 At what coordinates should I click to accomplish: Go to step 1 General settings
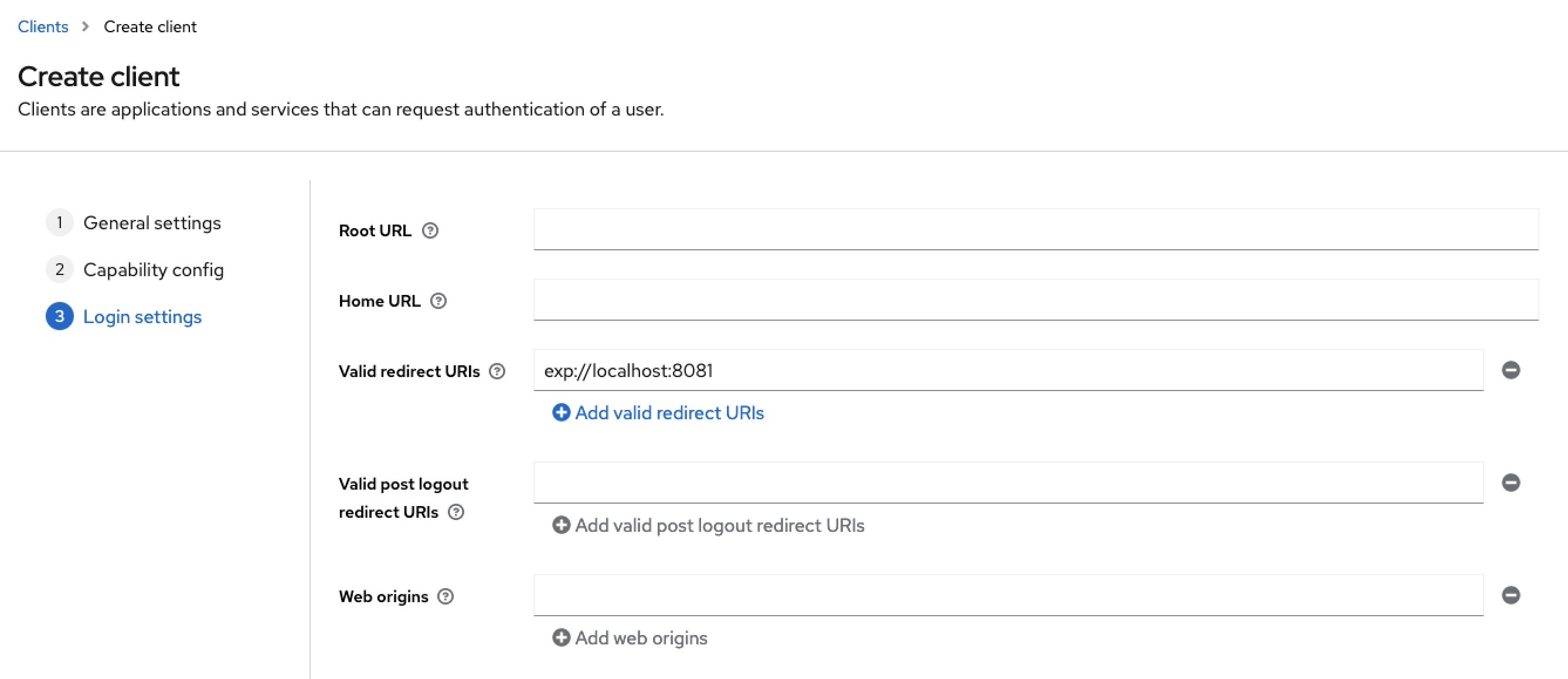point(134,223)
